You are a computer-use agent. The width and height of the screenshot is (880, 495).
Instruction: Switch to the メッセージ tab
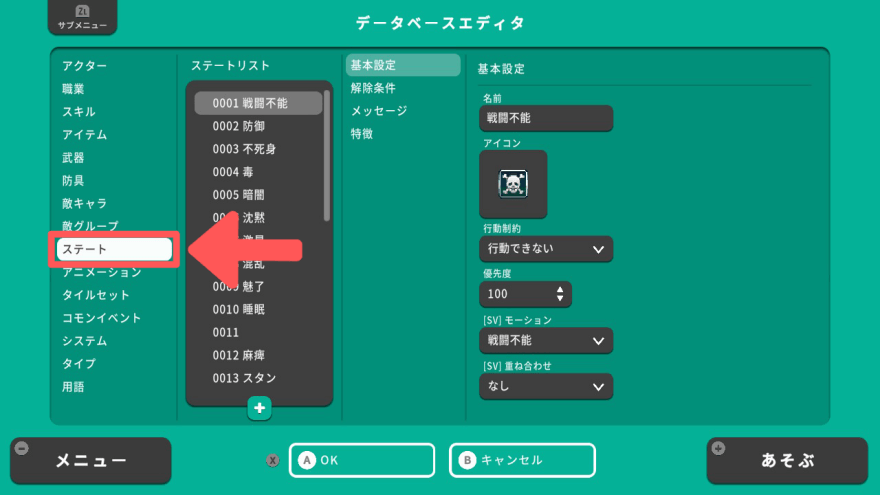click(x=379, y=111)
